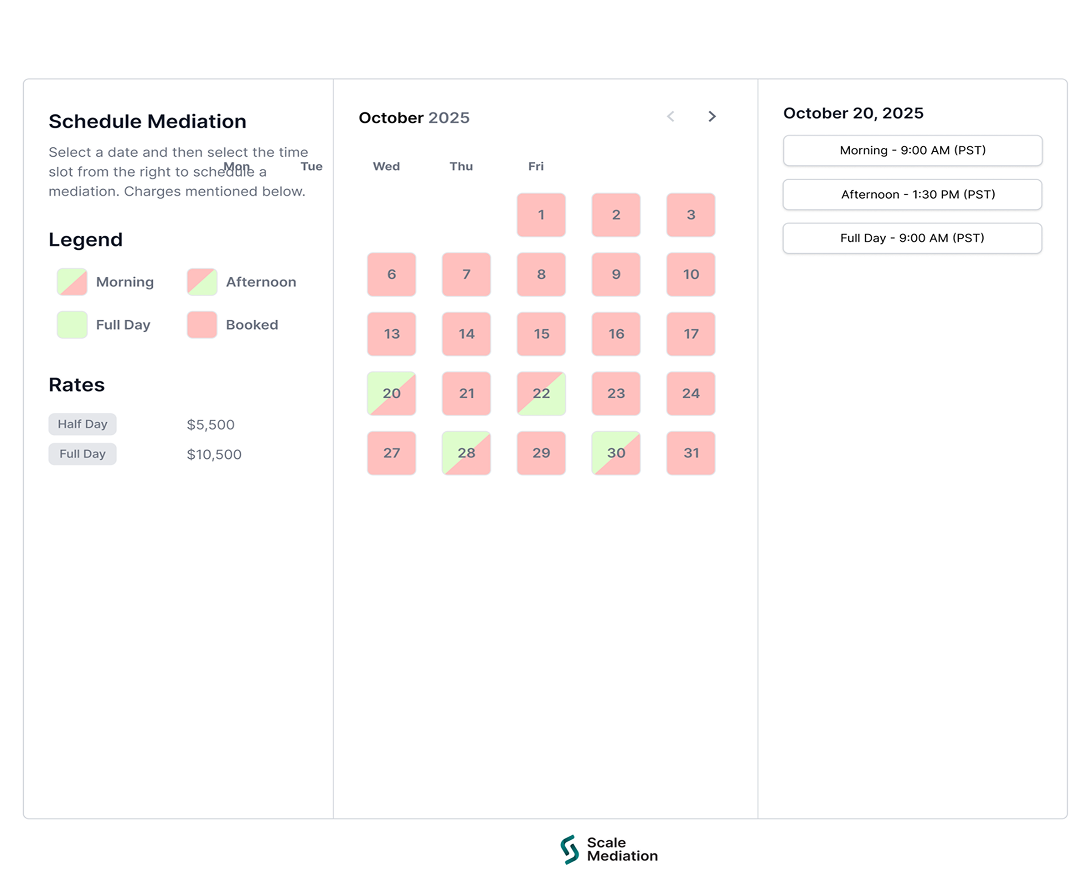The image size is (1088, 896).
Task: Select October 22 on the calendar
Action: [x=541, y=394]
